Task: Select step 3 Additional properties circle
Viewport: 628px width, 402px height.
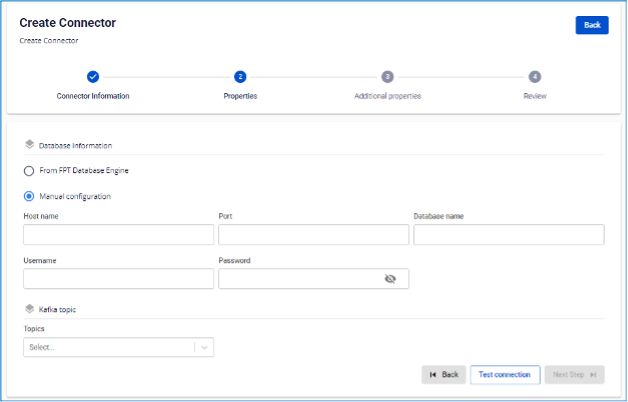Action: [387, 76]
